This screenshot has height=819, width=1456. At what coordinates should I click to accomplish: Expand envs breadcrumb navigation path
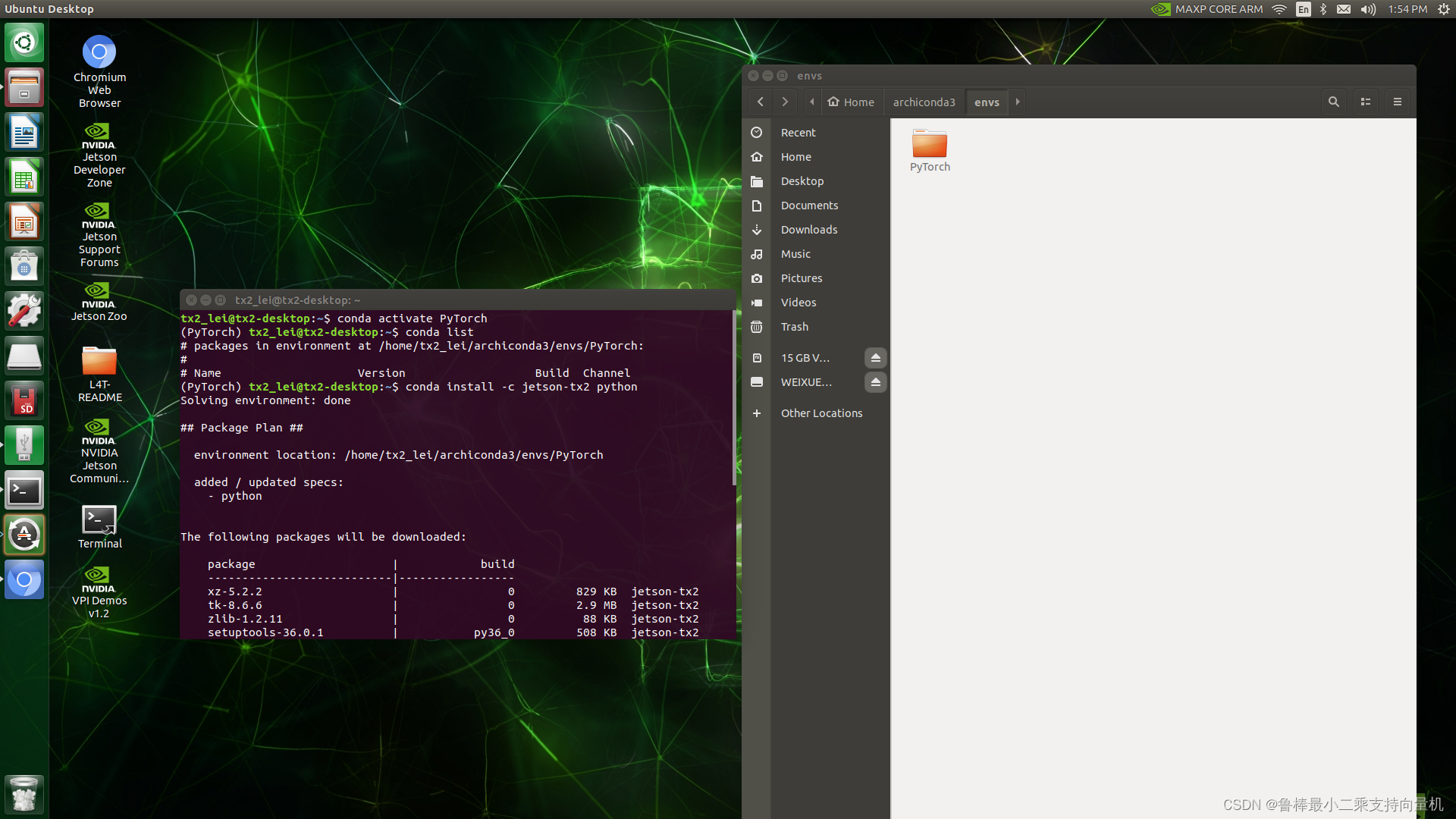1017,101
